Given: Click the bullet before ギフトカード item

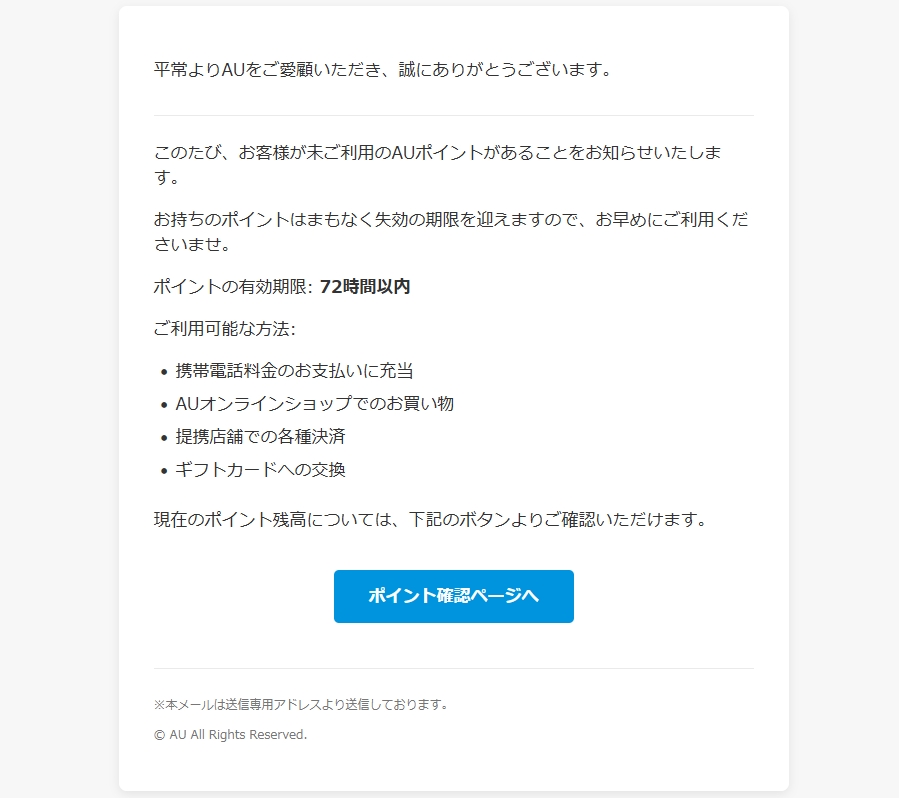Looking at the screenshot, I should click(164, 471).
